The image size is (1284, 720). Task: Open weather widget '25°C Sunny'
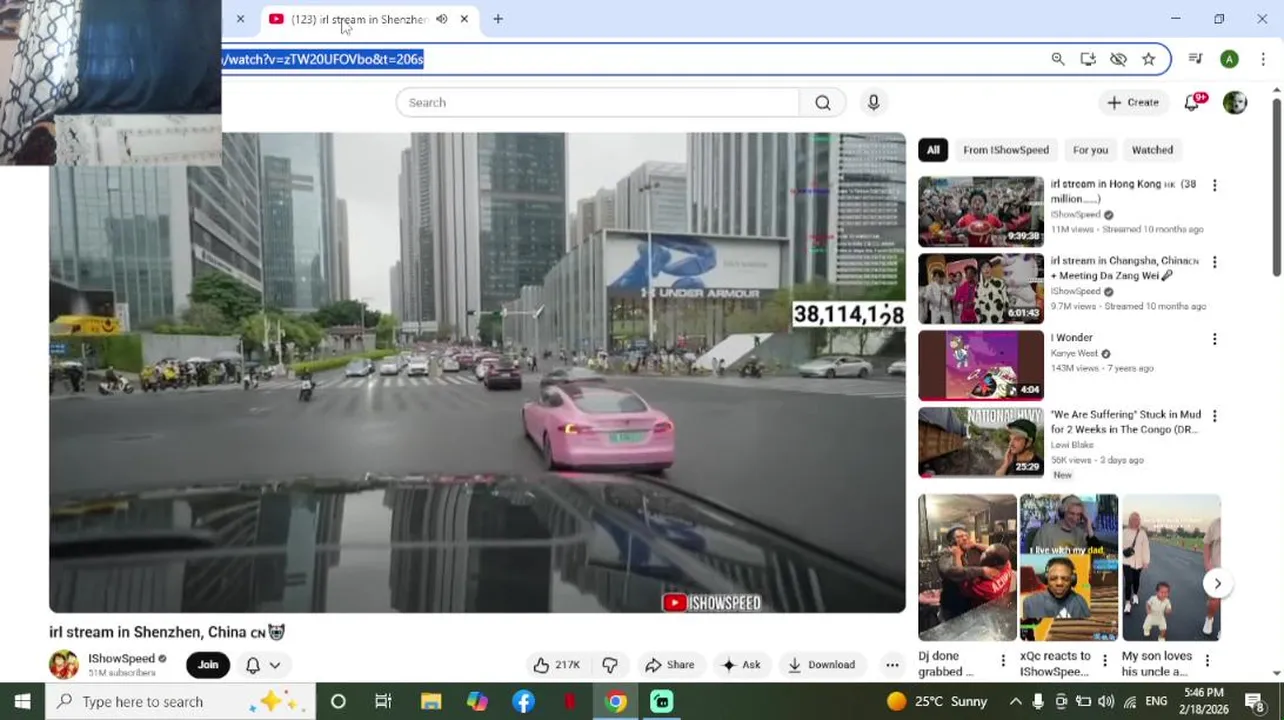pyautogui.click(x=937, y=701)
